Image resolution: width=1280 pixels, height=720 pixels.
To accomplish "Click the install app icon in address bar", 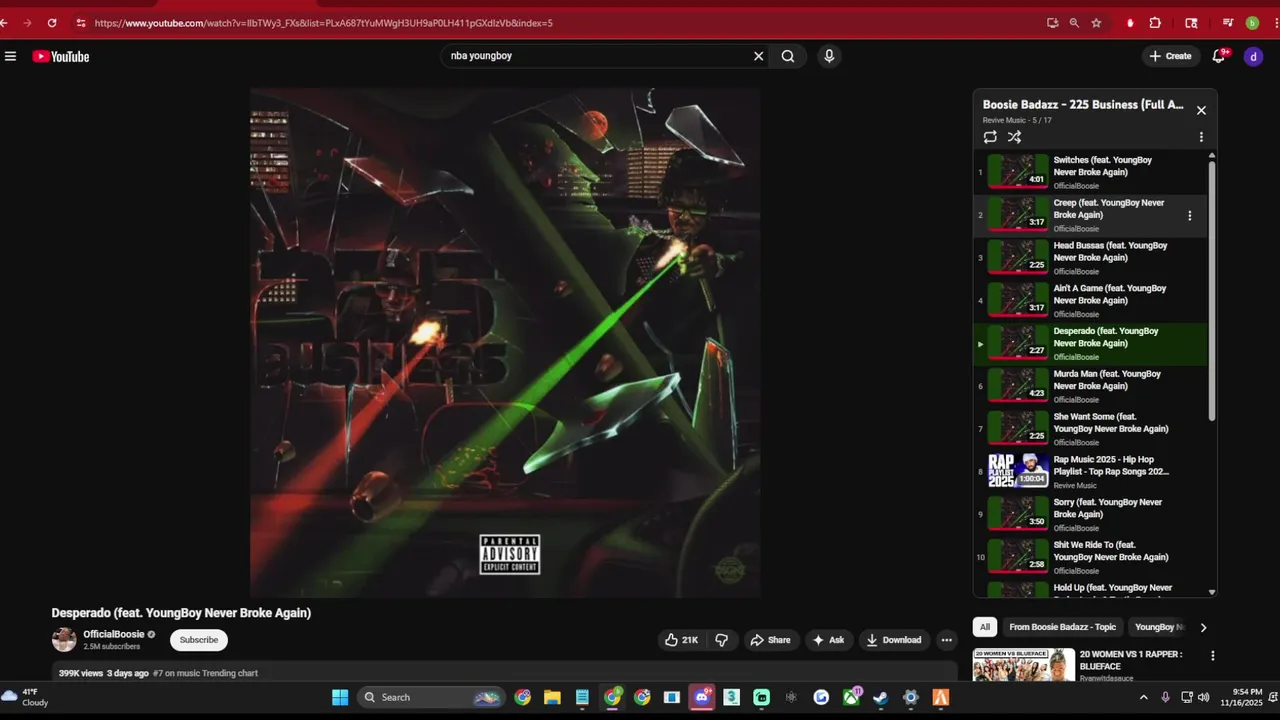I will tap(1052, 22).
